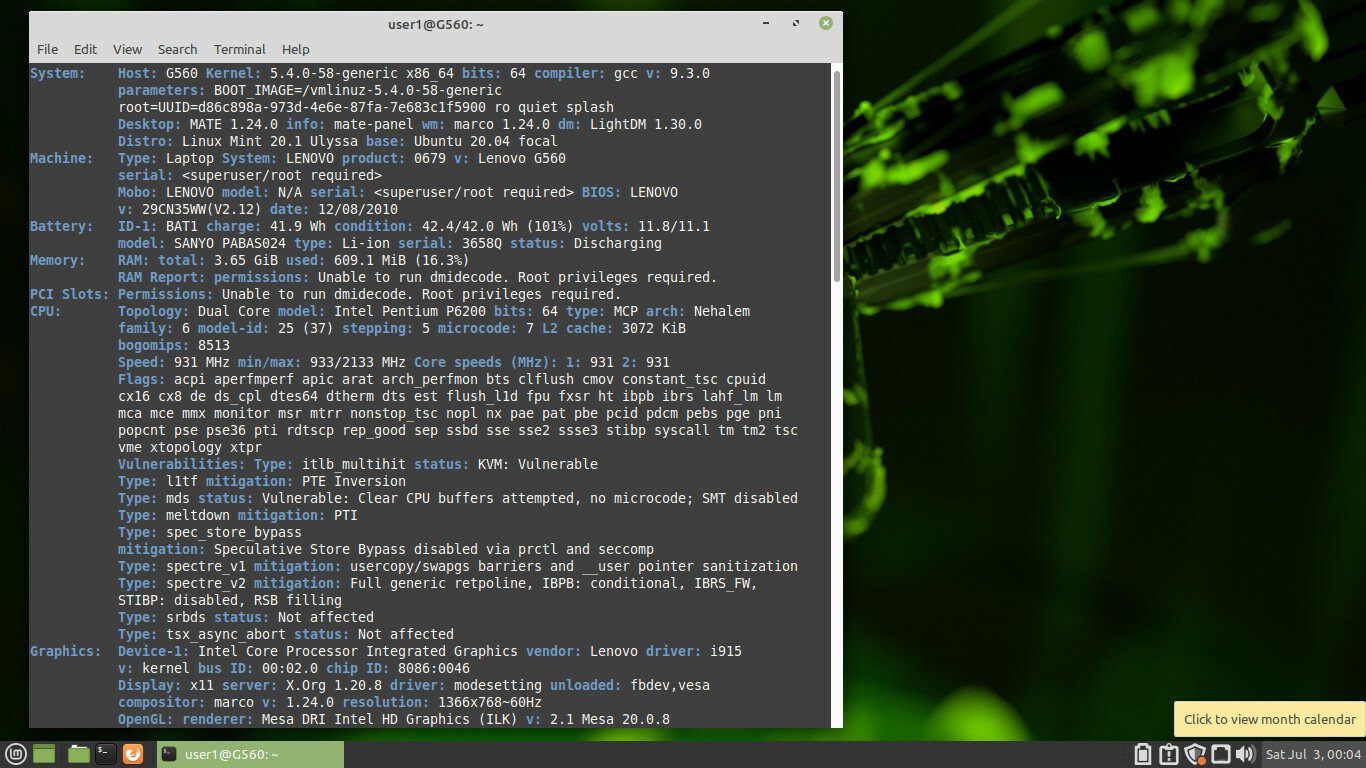Click the volume speaker tray icon

point(1245,754)
